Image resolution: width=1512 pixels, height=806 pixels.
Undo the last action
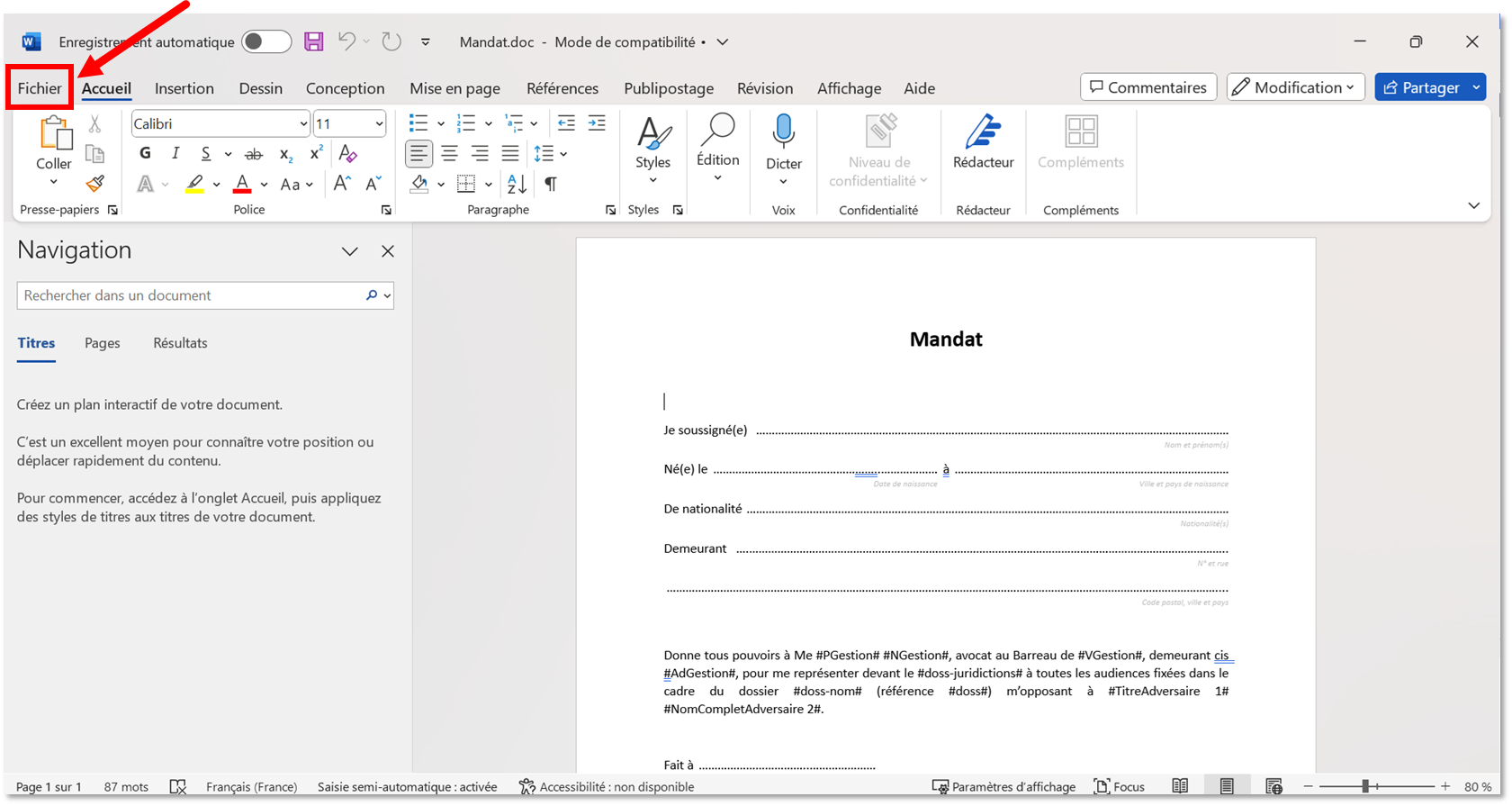point(346,41)
